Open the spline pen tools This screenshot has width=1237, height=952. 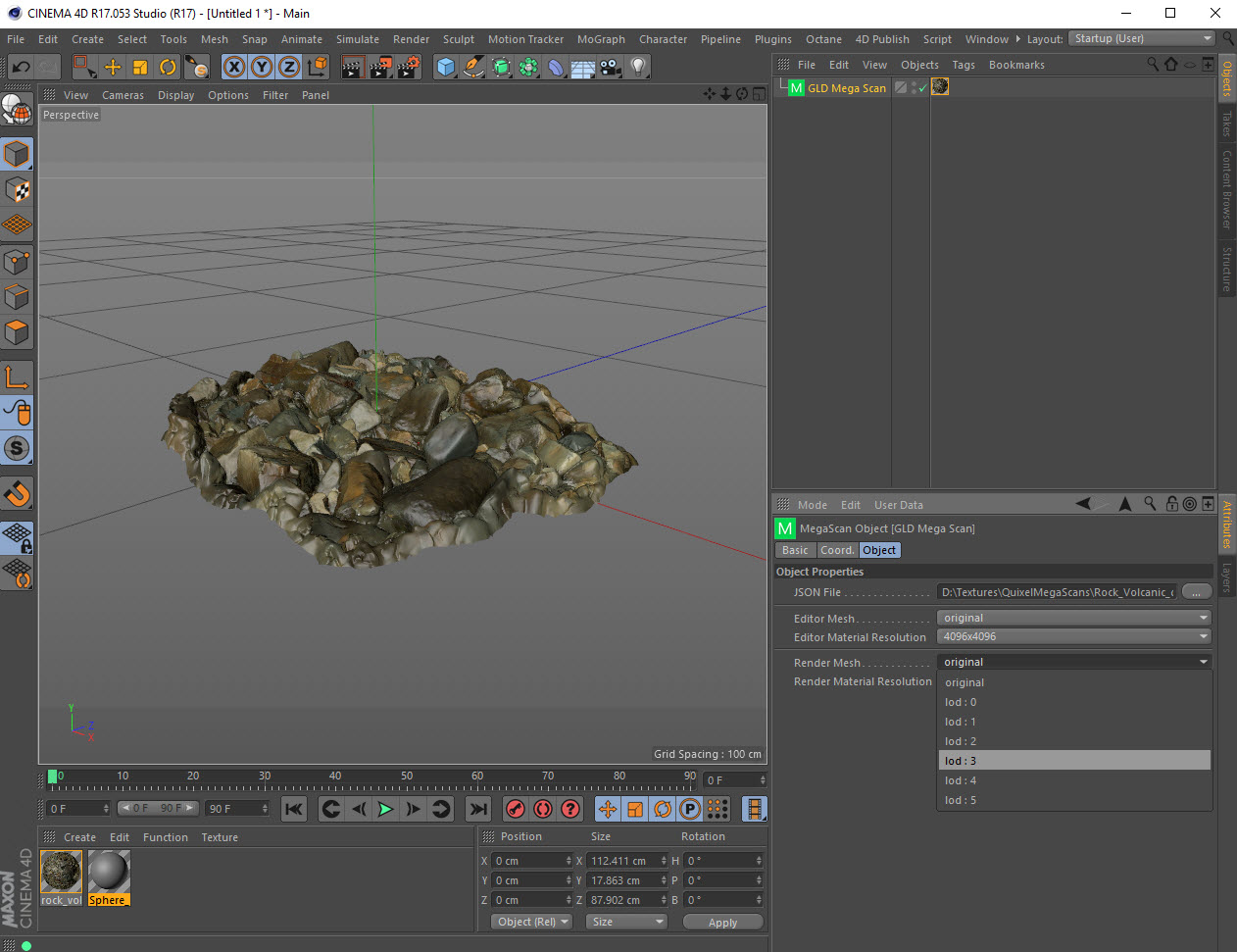473,67
